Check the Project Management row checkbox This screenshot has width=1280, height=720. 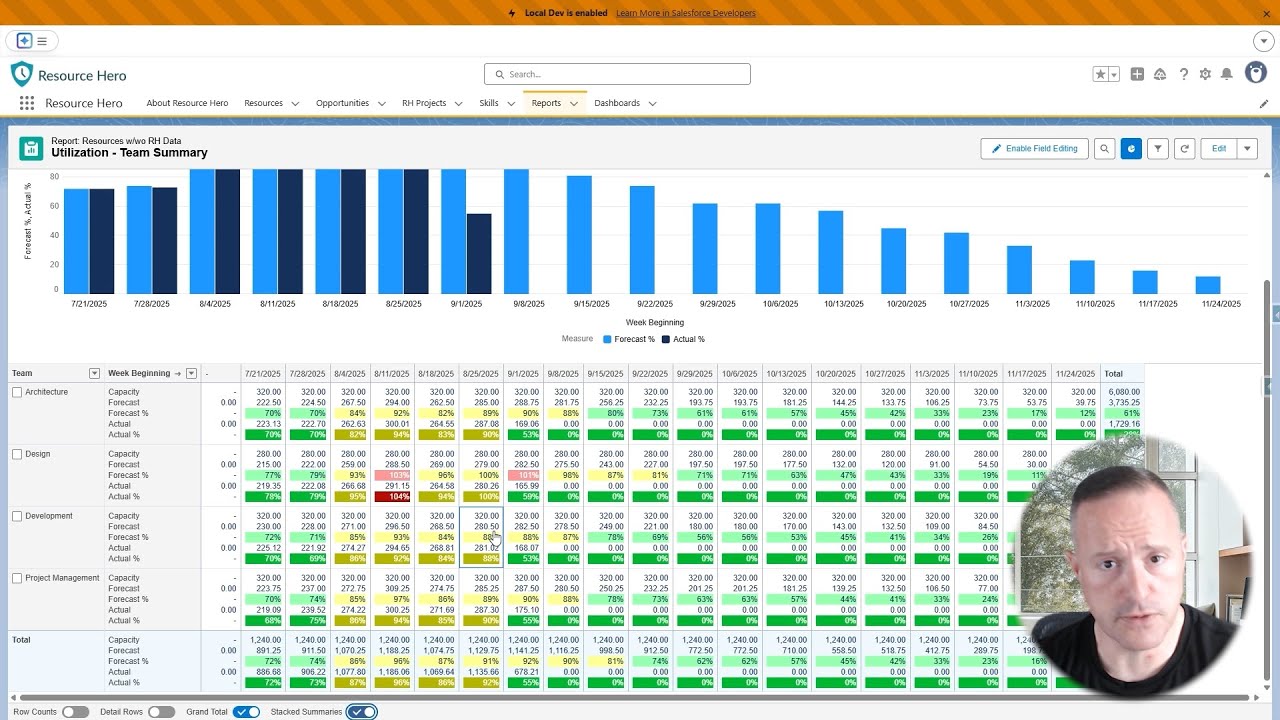point(17,578)
